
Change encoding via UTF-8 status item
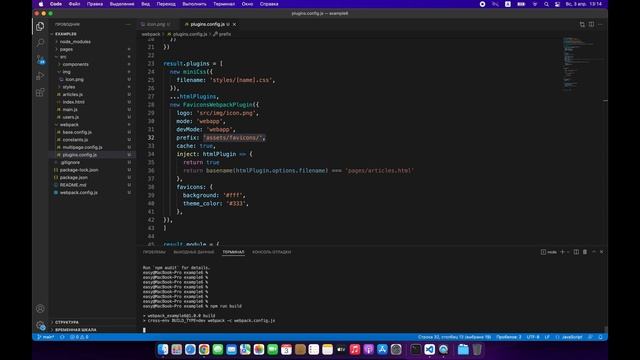coord(533,337)
